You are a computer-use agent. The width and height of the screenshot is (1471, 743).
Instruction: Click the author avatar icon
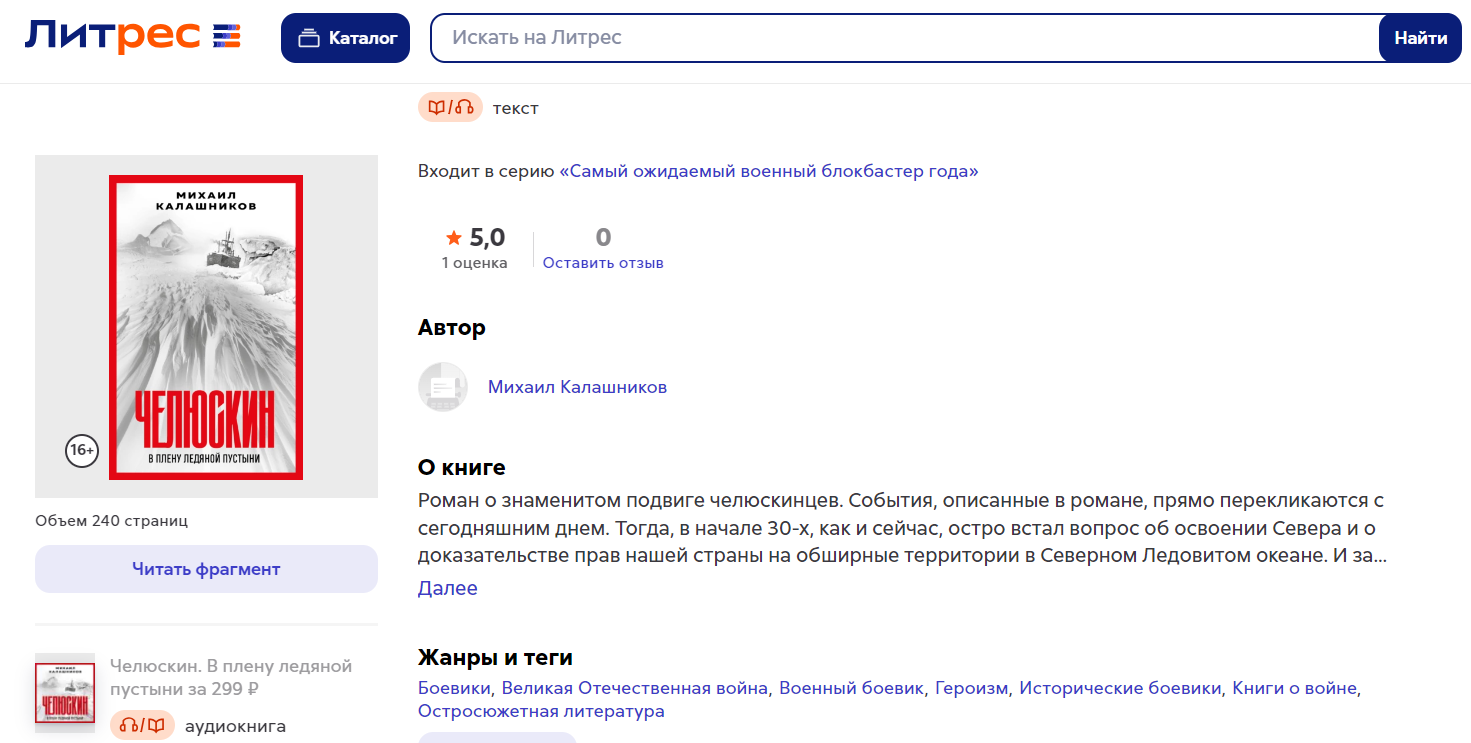443,387
